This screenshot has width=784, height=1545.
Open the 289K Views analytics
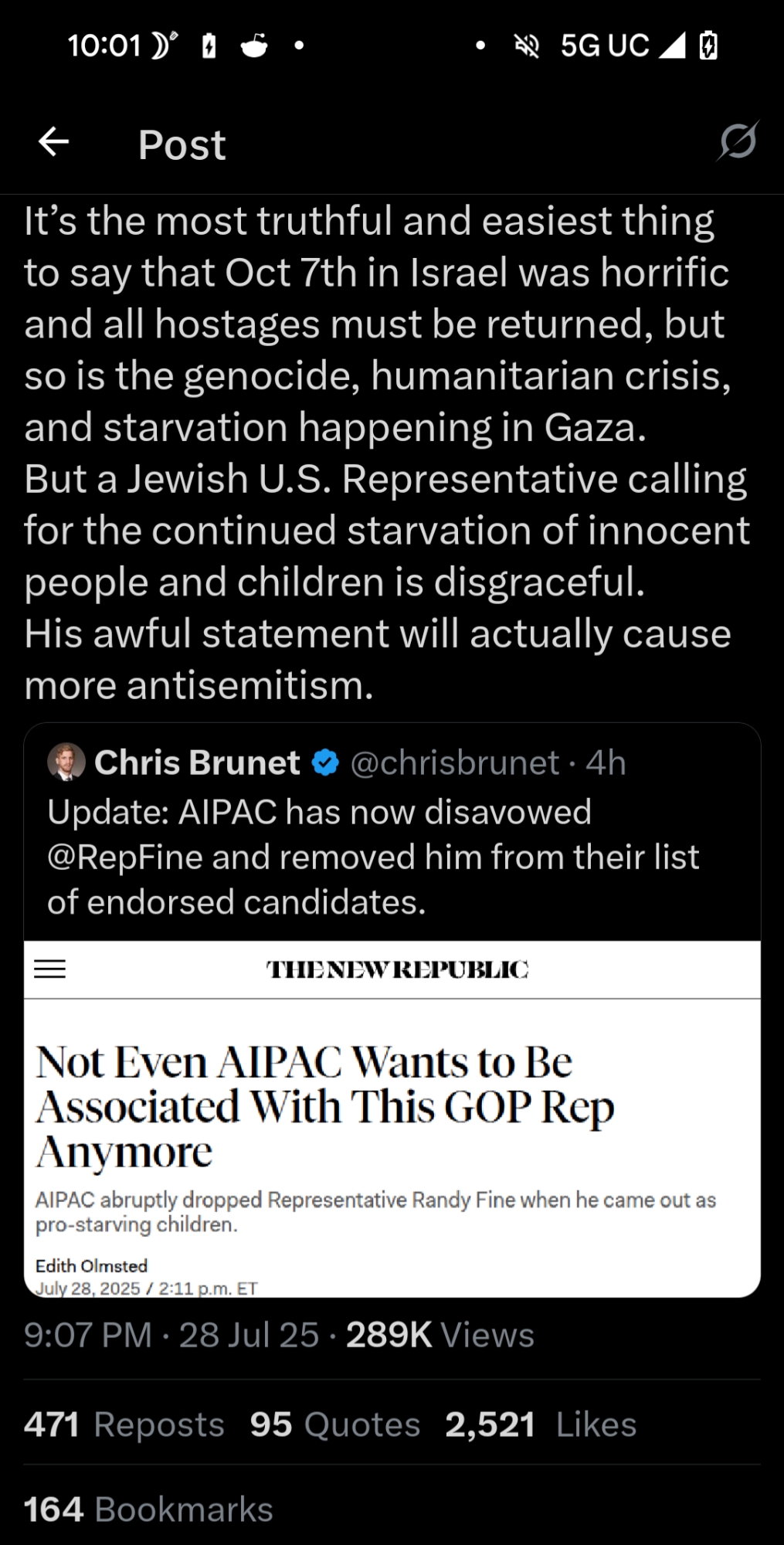[x=440, y=1335]
